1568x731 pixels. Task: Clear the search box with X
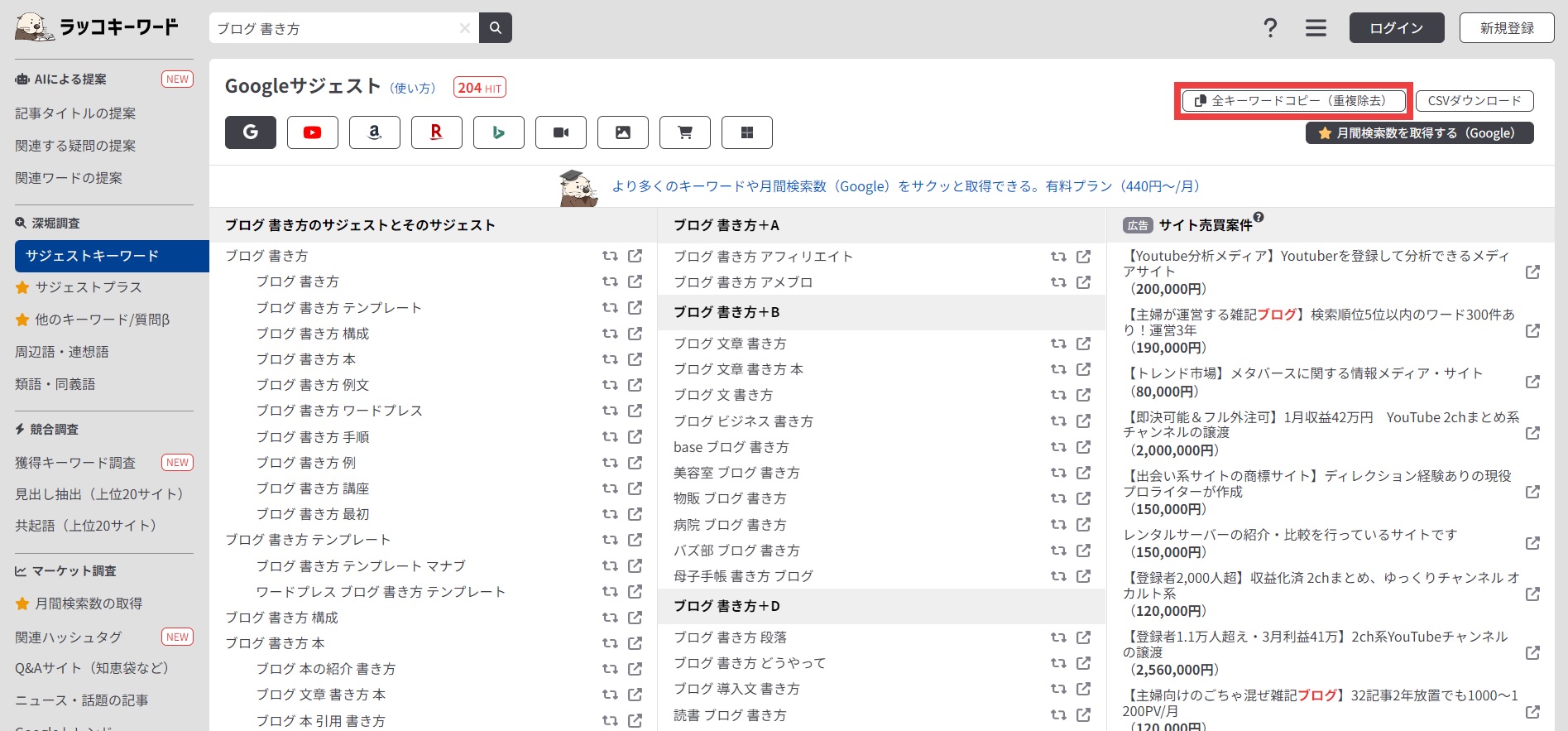click(465, 28)
